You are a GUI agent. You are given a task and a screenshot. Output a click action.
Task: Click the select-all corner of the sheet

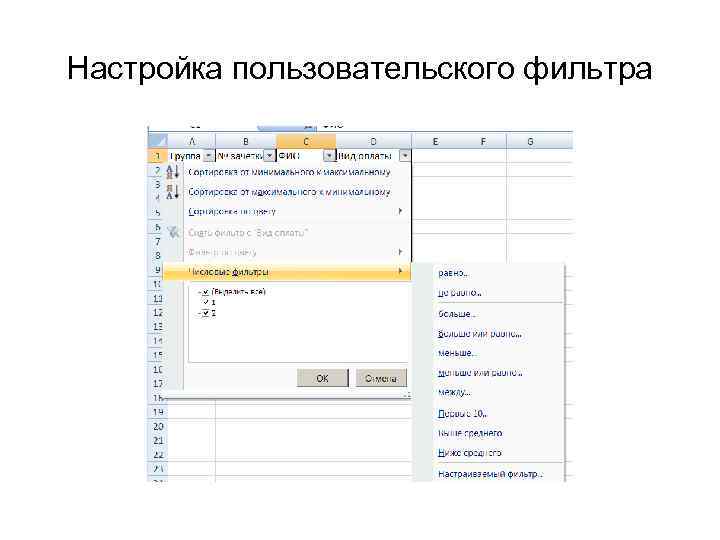click(x=158, y=141)
